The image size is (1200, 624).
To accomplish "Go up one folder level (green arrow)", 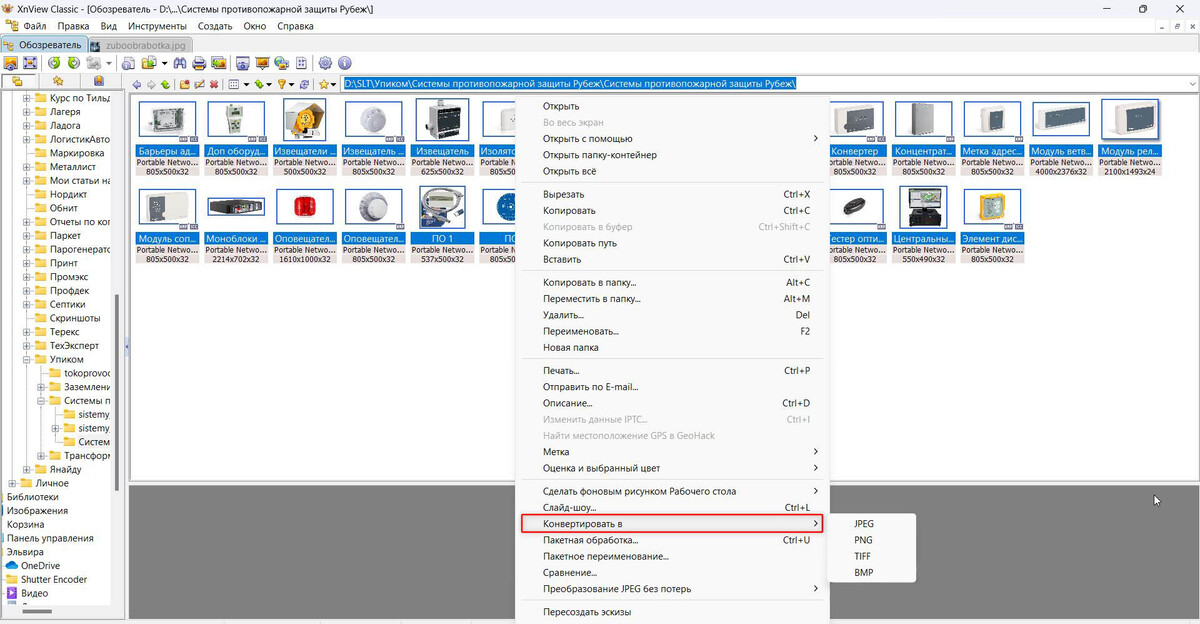I will pyautogui.click(x=164, y=85).
